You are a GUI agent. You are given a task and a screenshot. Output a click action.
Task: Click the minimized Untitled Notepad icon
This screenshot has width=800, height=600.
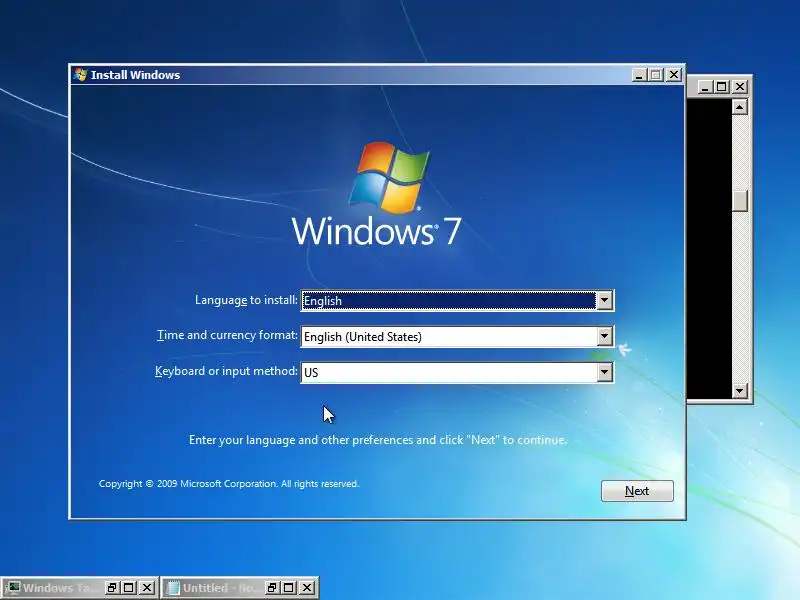point(173,588)
